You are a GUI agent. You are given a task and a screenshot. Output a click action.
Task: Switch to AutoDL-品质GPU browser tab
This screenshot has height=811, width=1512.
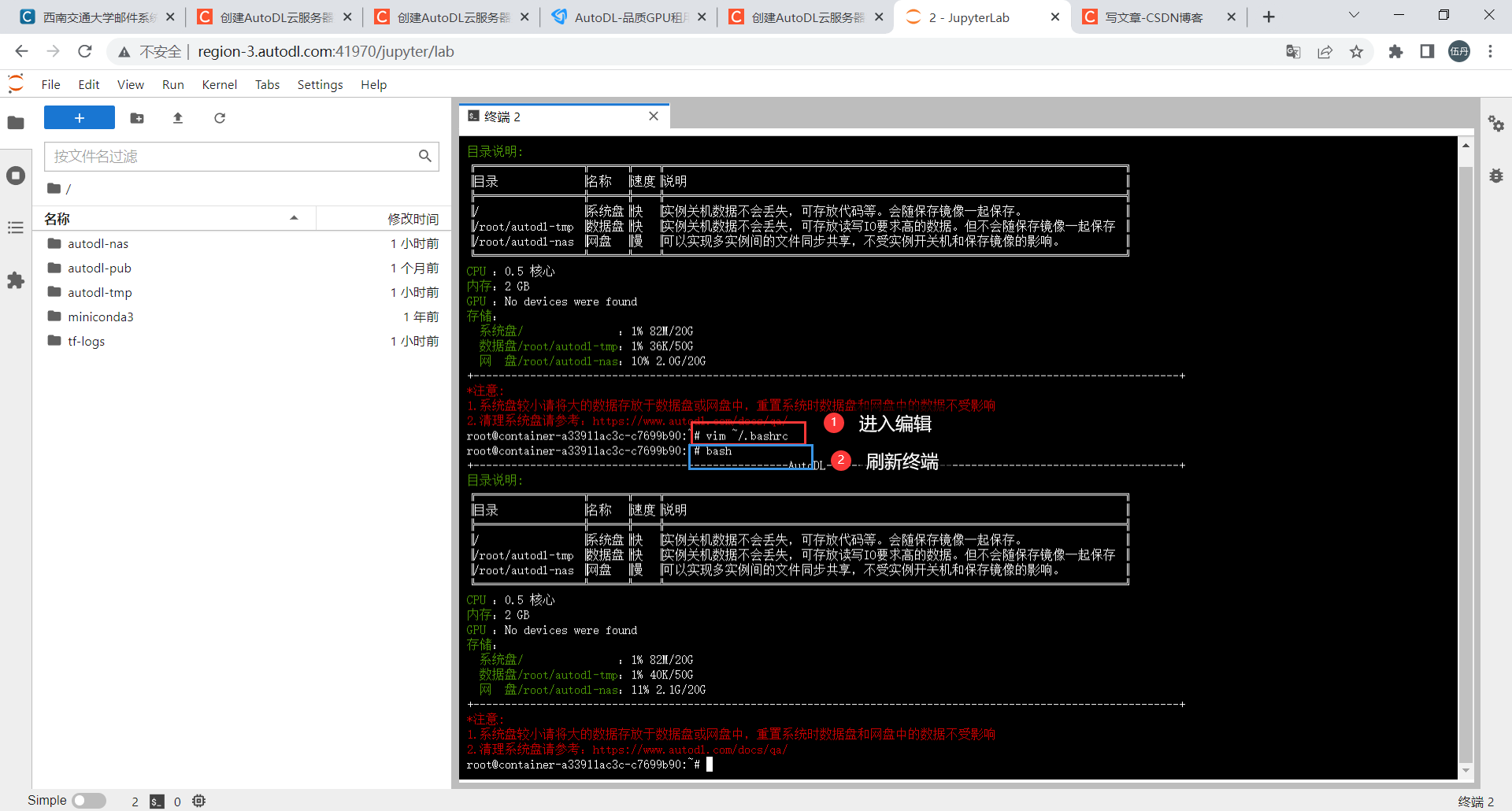tap(630, 17)
